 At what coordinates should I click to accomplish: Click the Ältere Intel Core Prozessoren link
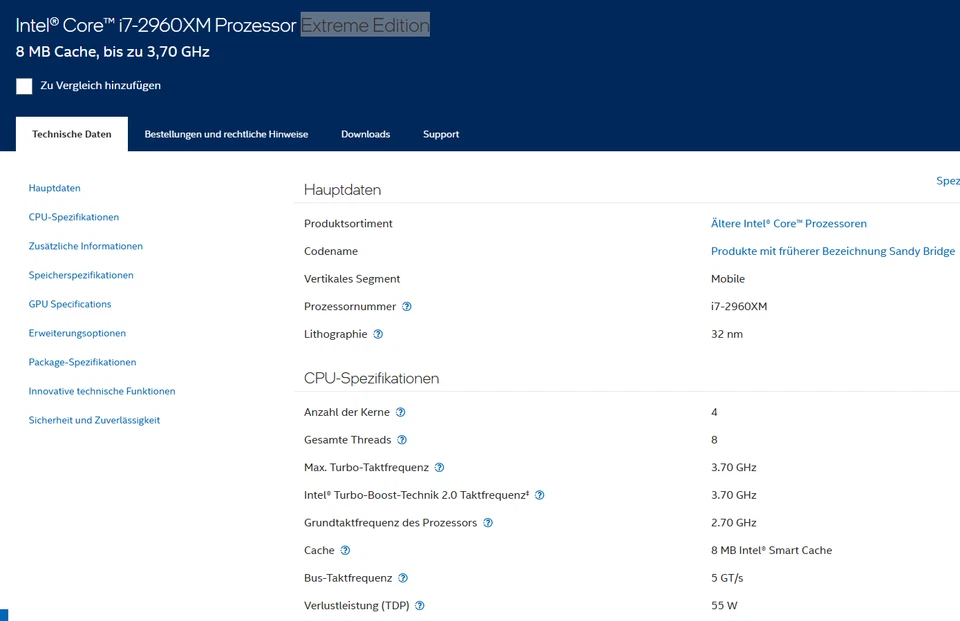point(789,223)
